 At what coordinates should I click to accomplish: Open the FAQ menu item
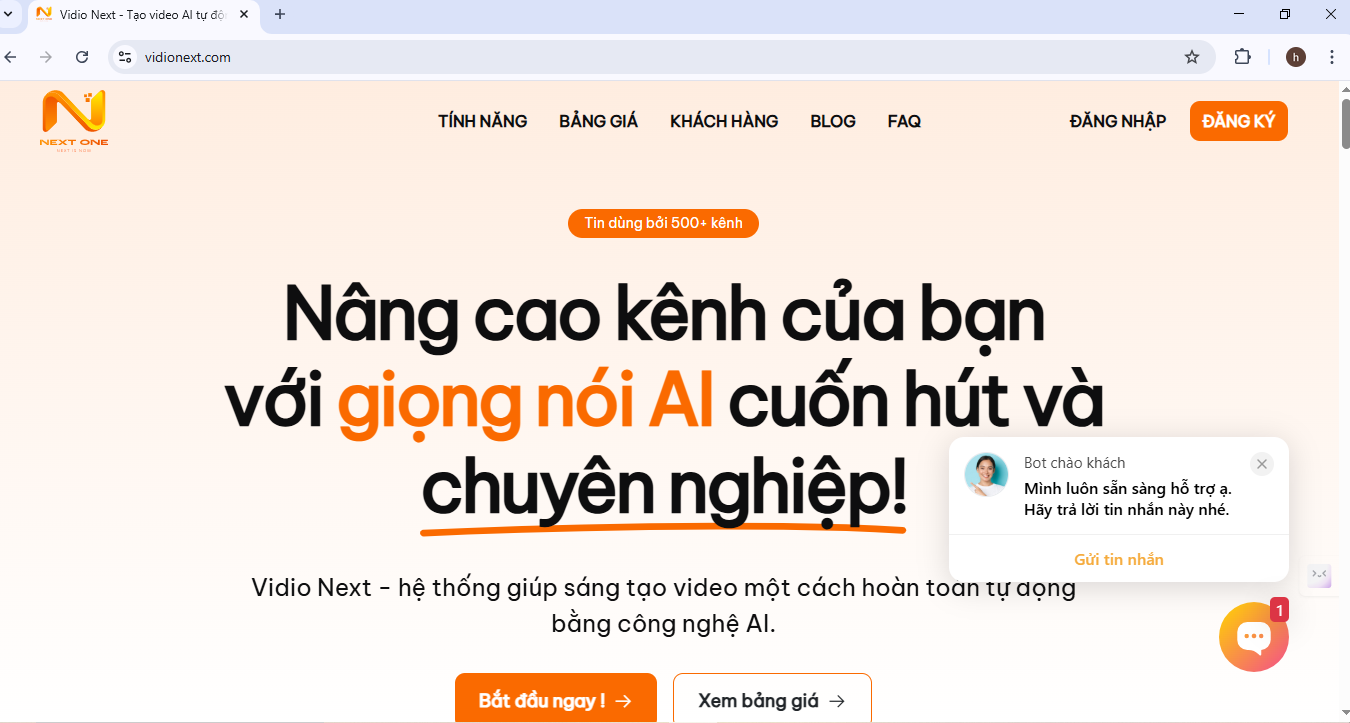(x=904, y=121)
